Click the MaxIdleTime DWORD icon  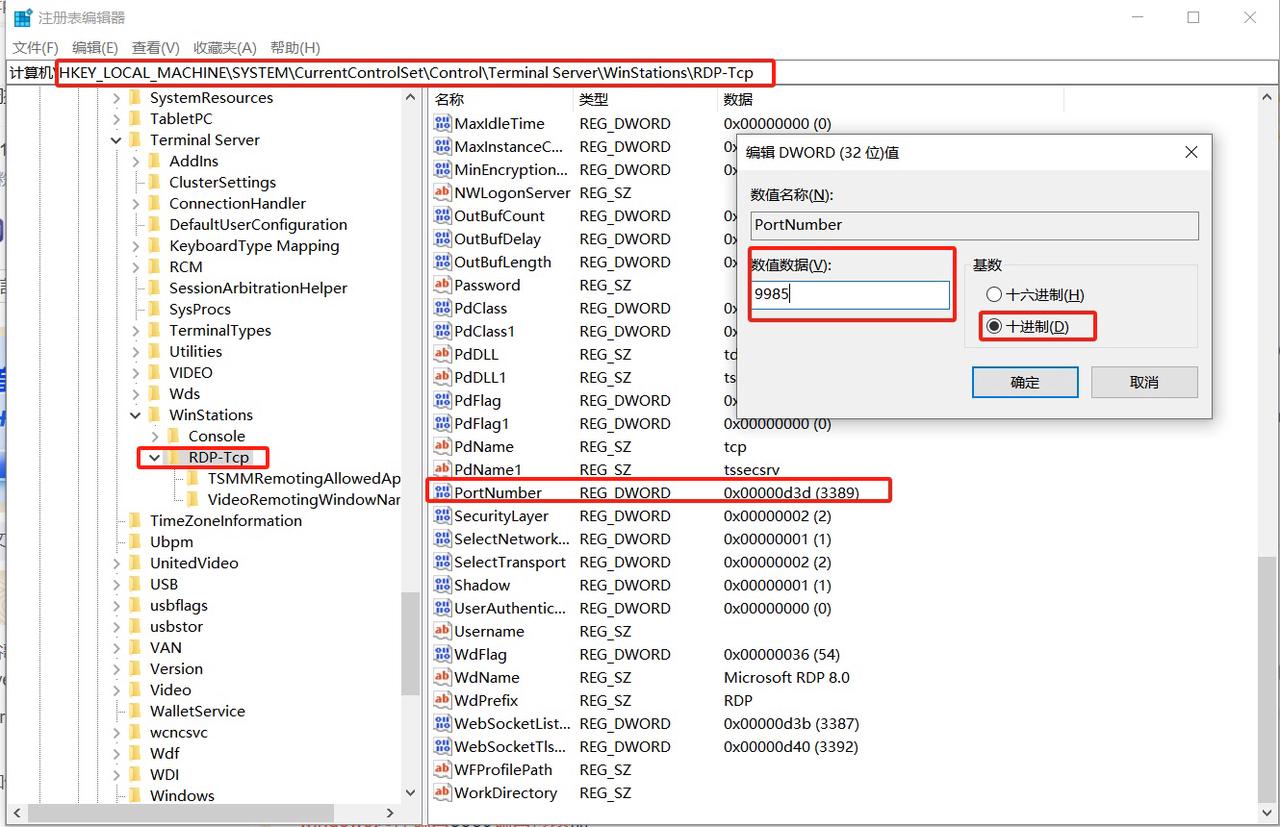pos(442,124)
